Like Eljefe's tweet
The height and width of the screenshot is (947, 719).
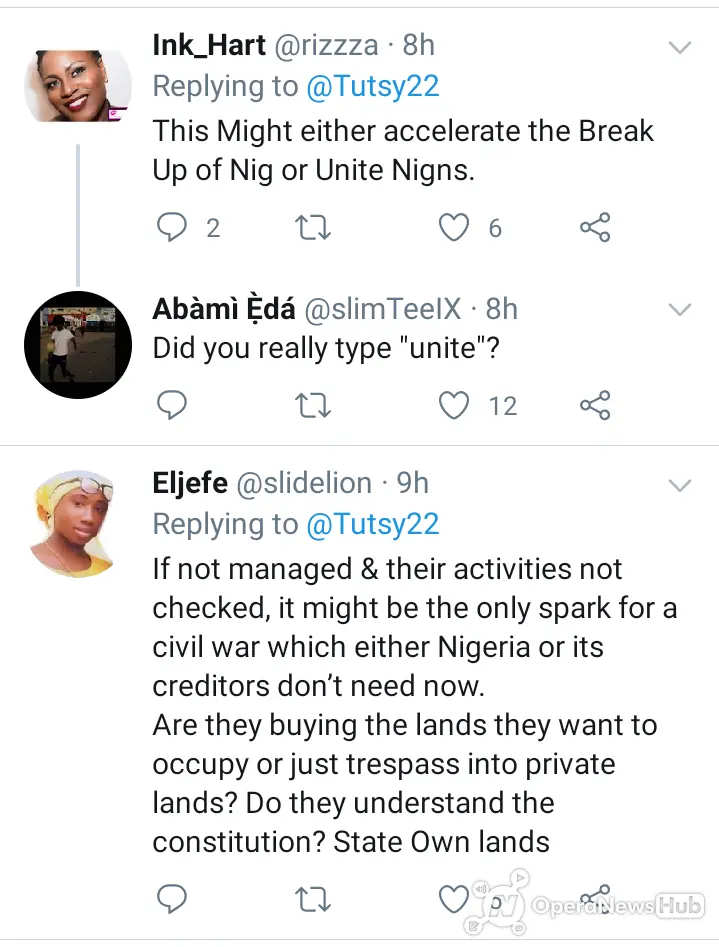(453, 899)
